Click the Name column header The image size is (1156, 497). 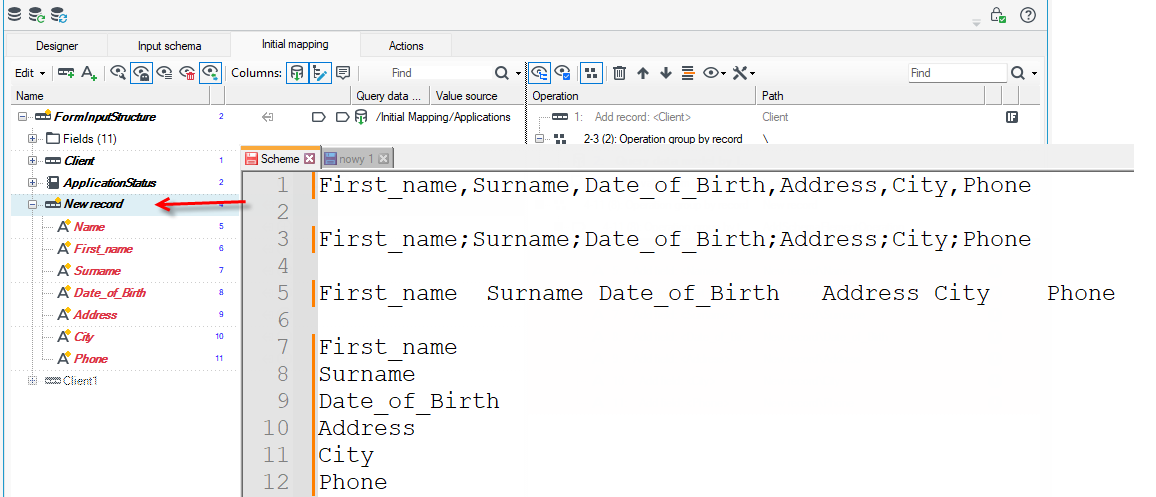tap(111, 96)
